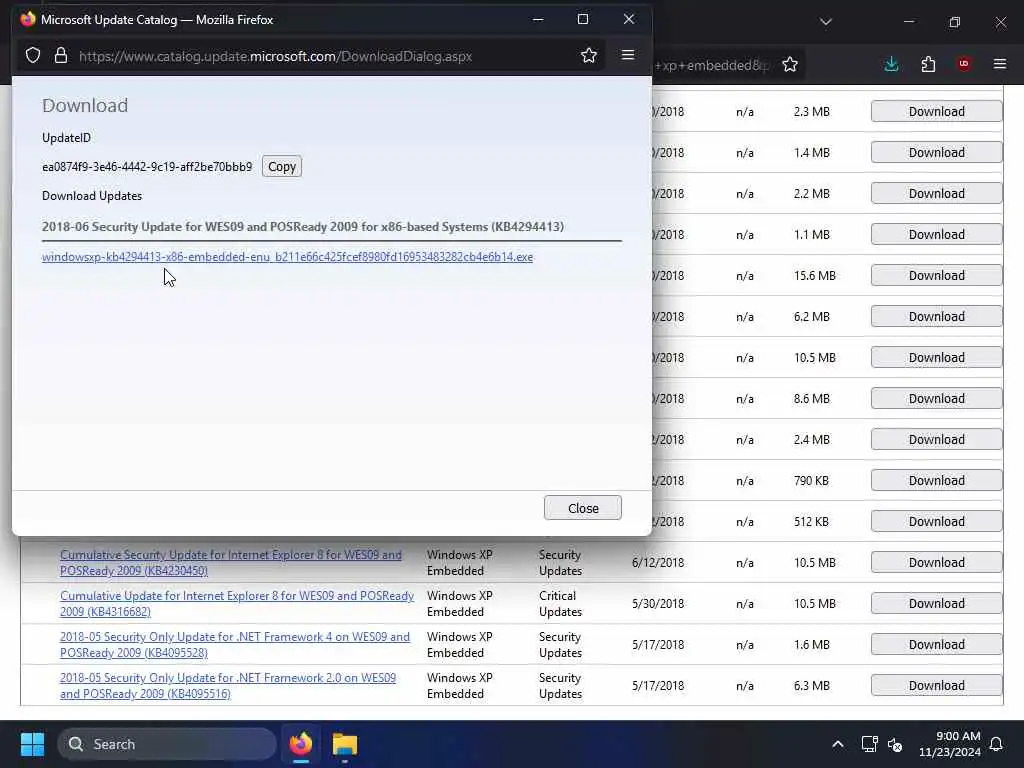
Task: Copy the UpdateID to clipboard
Action: [x=281, y=167]
